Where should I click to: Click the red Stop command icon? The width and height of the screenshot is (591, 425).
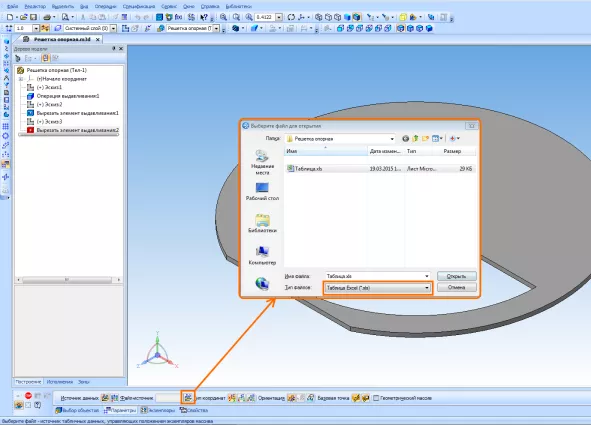pyautogui.click(x=28, y=395)
